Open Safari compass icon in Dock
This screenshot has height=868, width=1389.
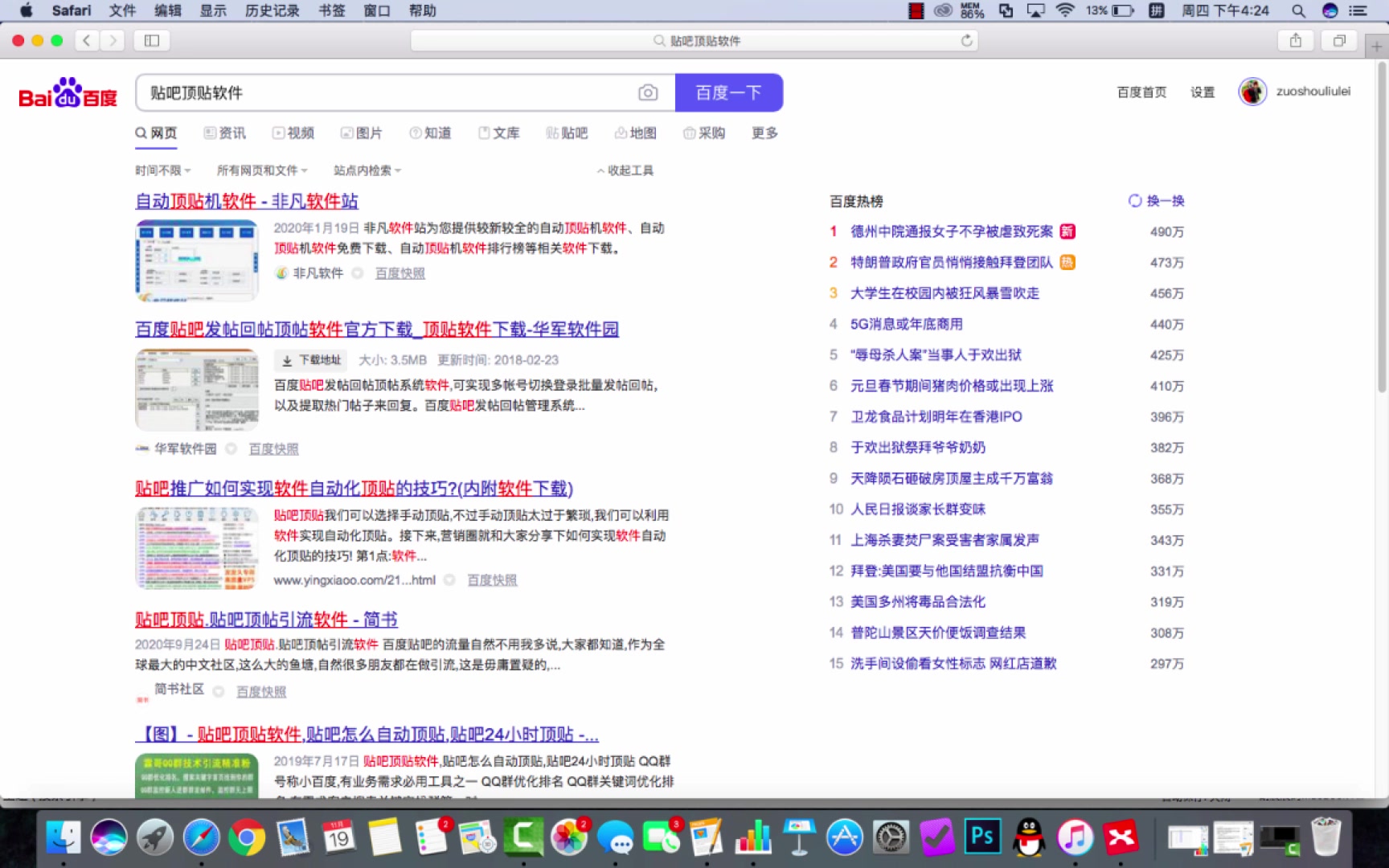coord(201,837)
